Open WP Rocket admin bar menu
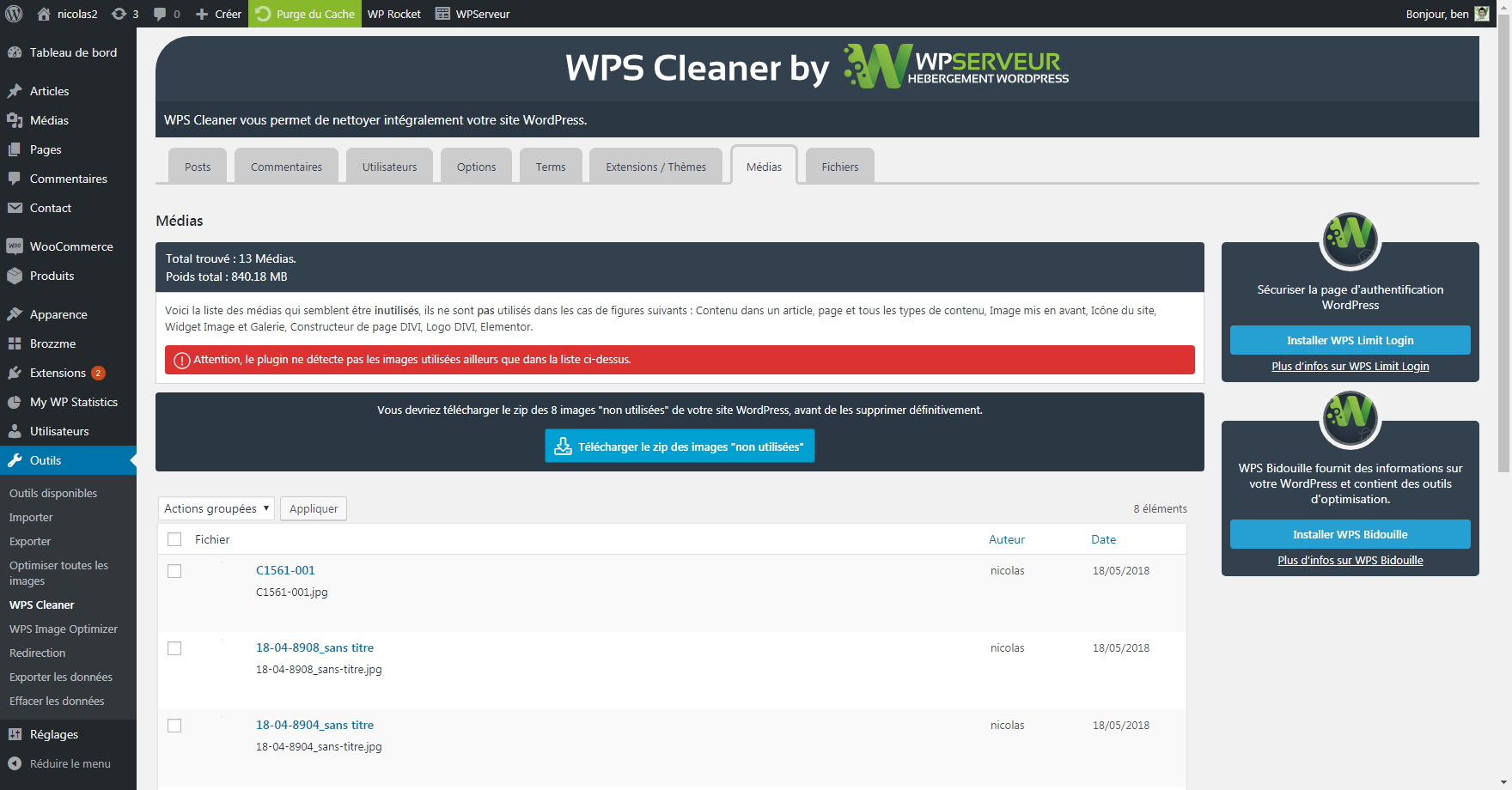 tap(394, 14)
